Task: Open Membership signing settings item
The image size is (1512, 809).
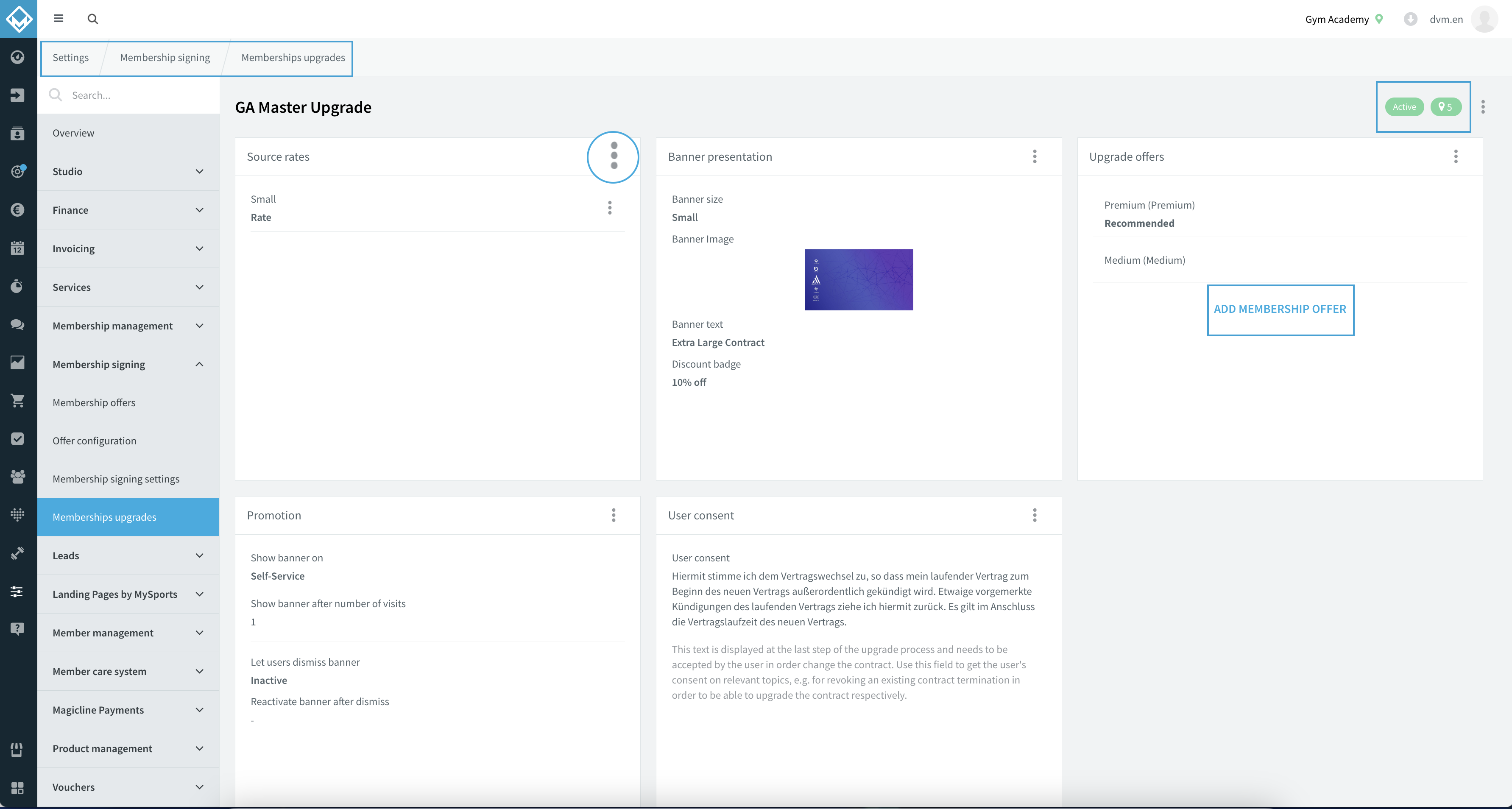Action: click(128, 478)
